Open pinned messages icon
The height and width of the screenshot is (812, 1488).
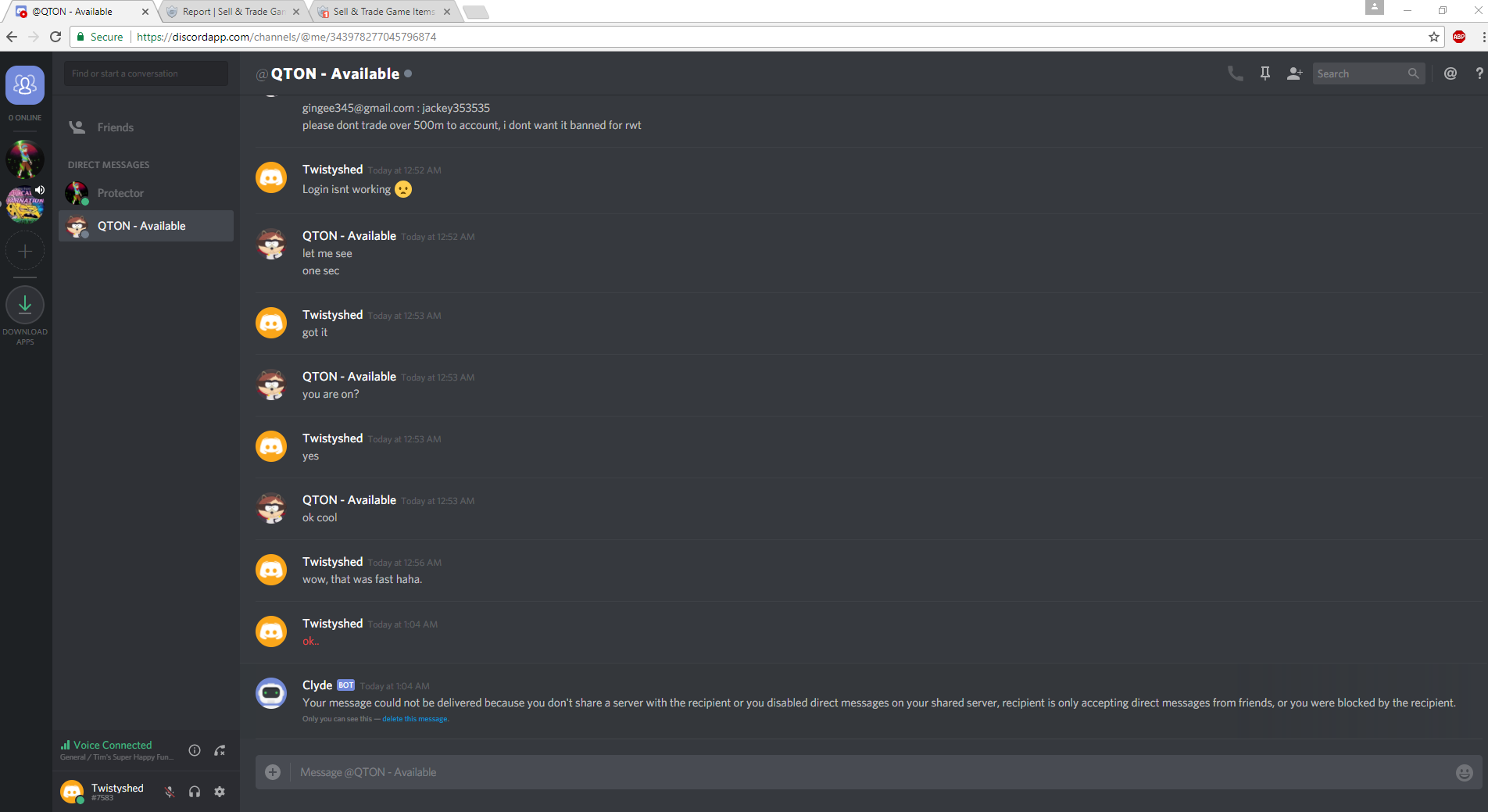1264,73
